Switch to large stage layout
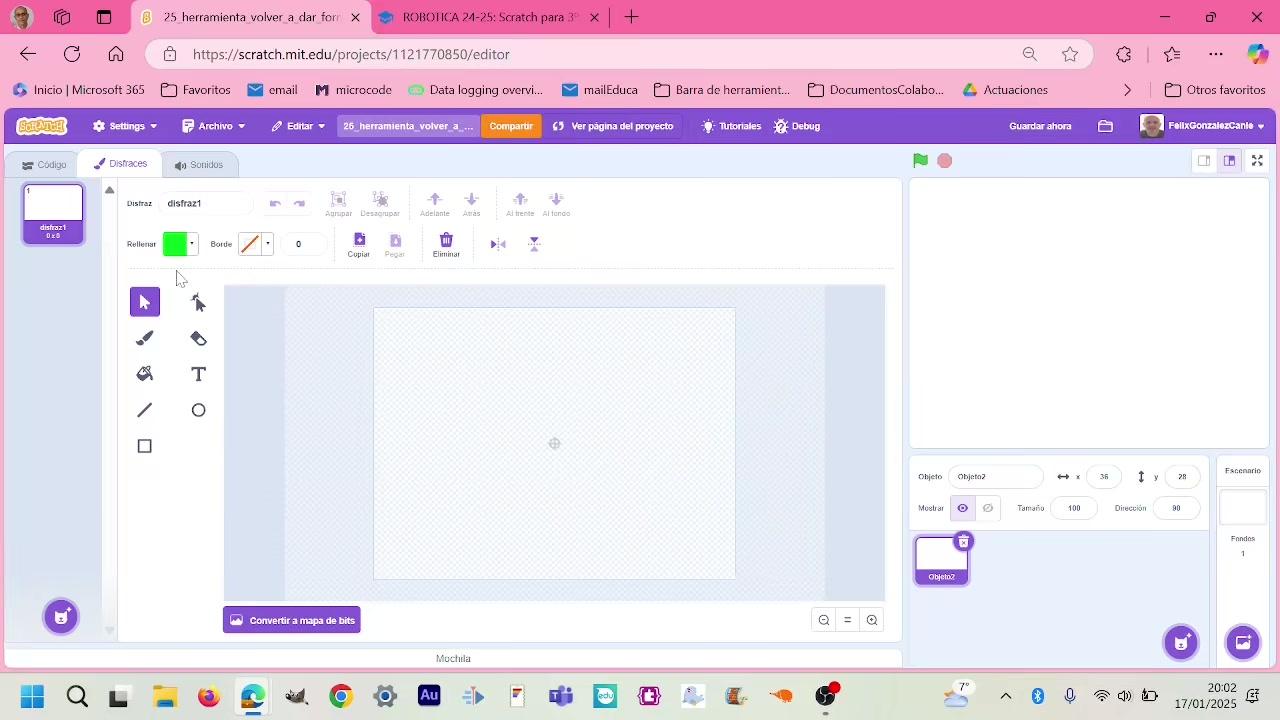The height and width of the screenshot is (720, 1280). [x=1230, y=161]
